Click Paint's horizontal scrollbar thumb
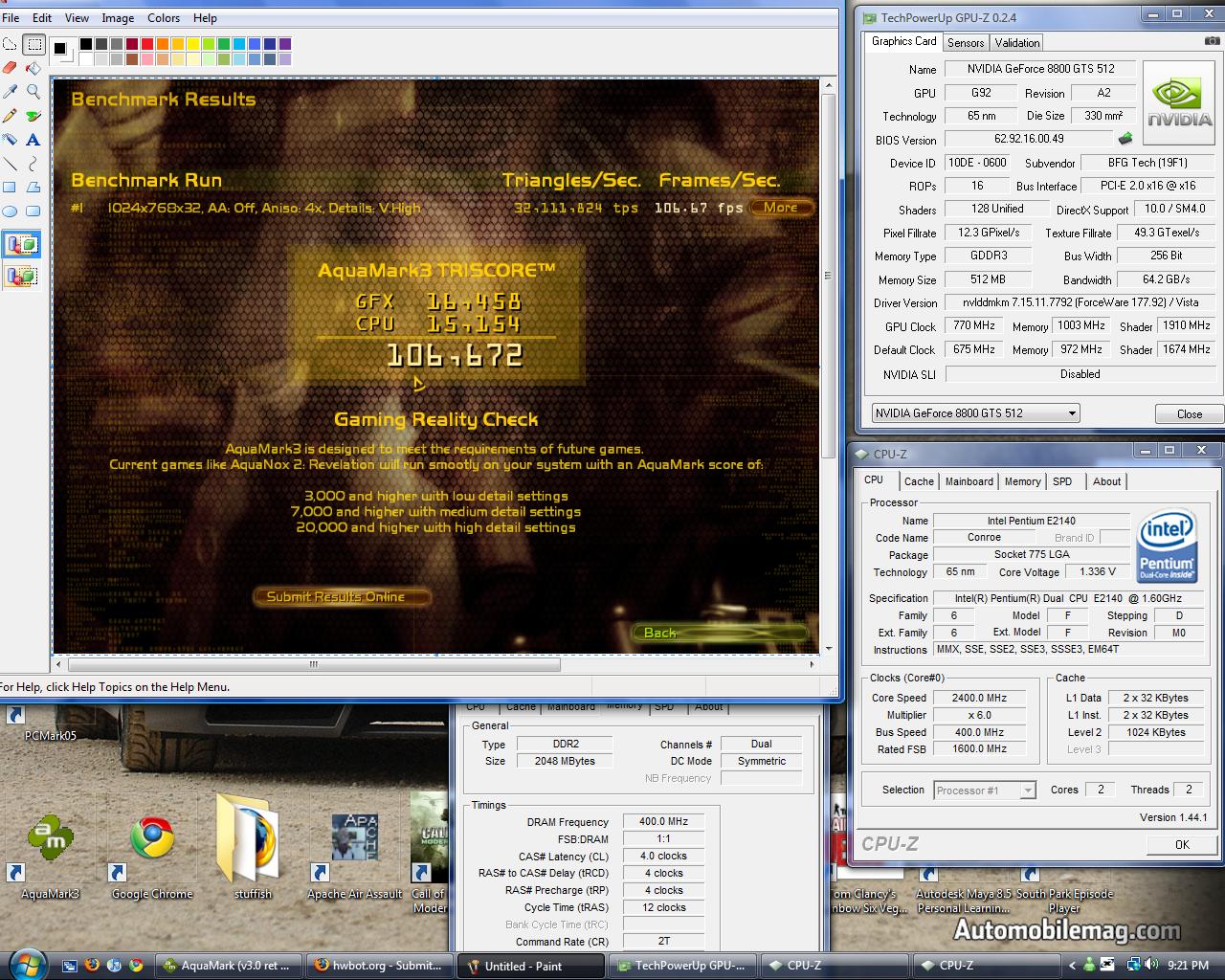Screen dimensions: 1225x980 coord(314,664)
